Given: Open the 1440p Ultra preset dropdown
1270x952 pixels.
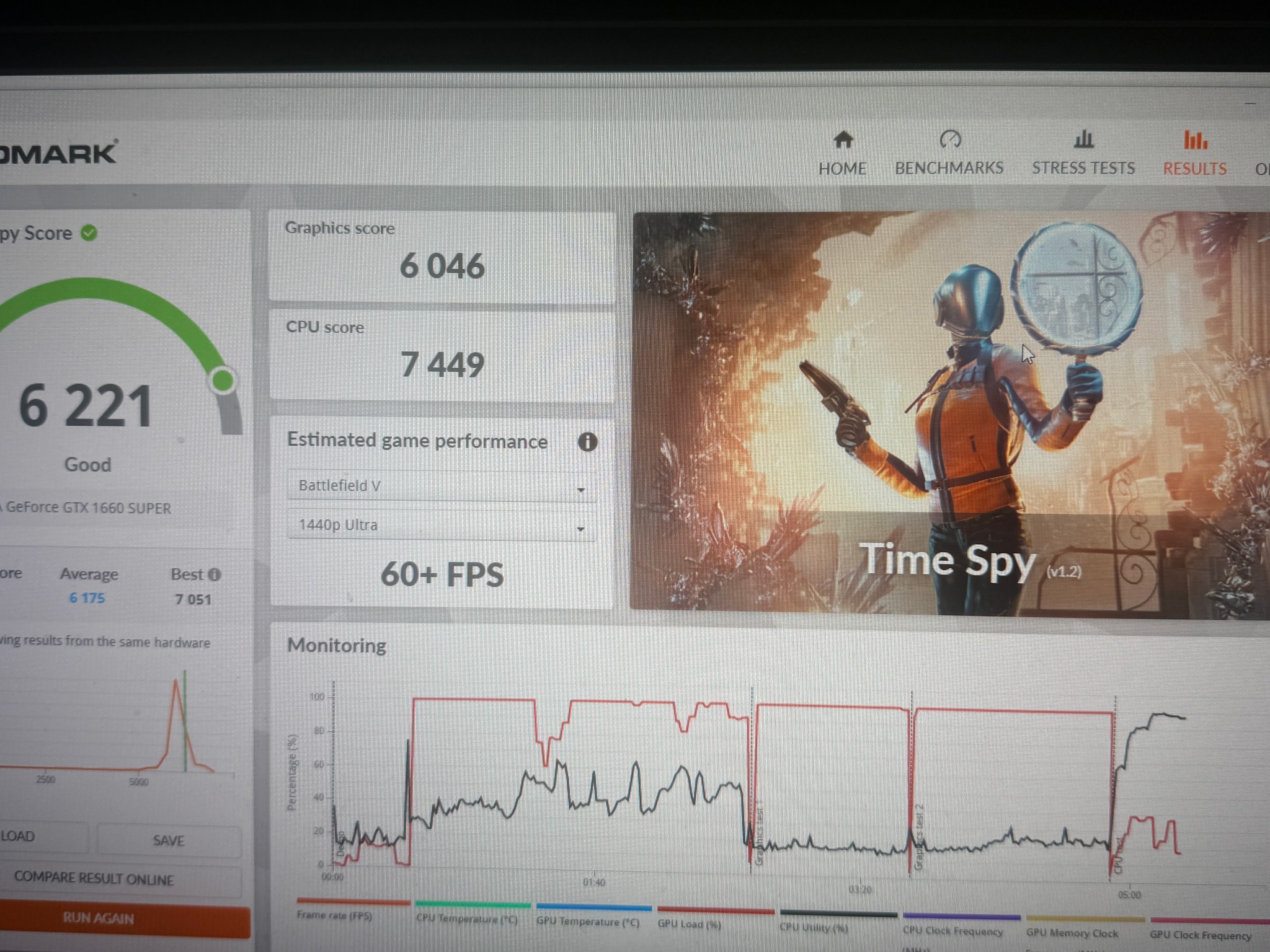Looking at the screenshot, I should click(x=442, y=526).
